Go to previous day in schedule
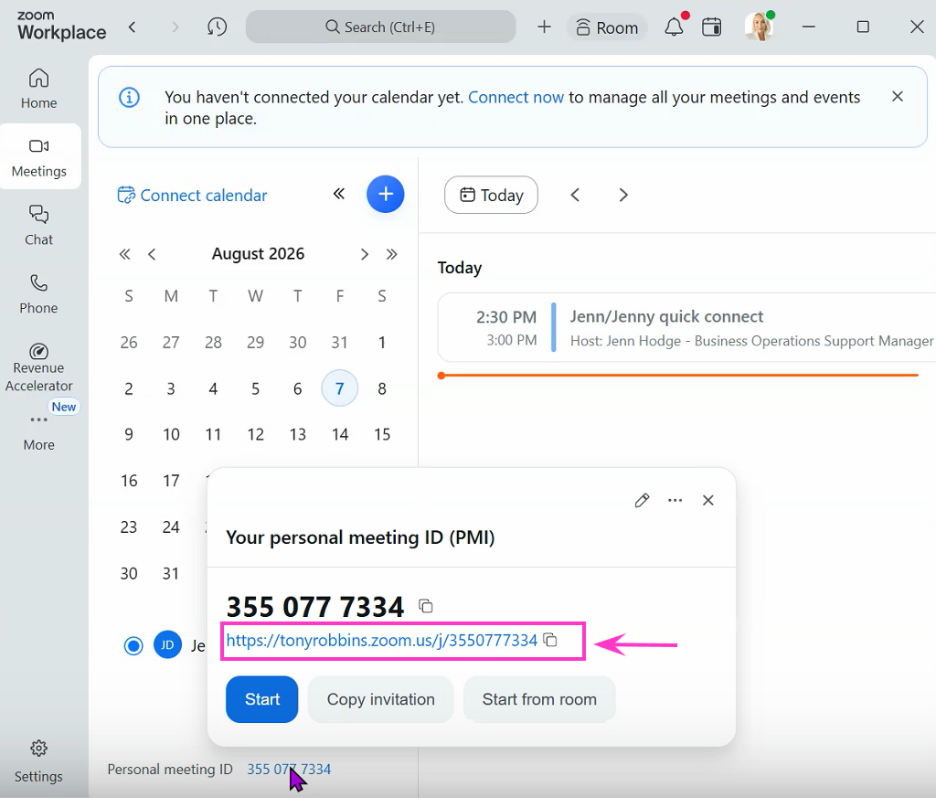Screen dimensions: 936x798 [575, 195]
